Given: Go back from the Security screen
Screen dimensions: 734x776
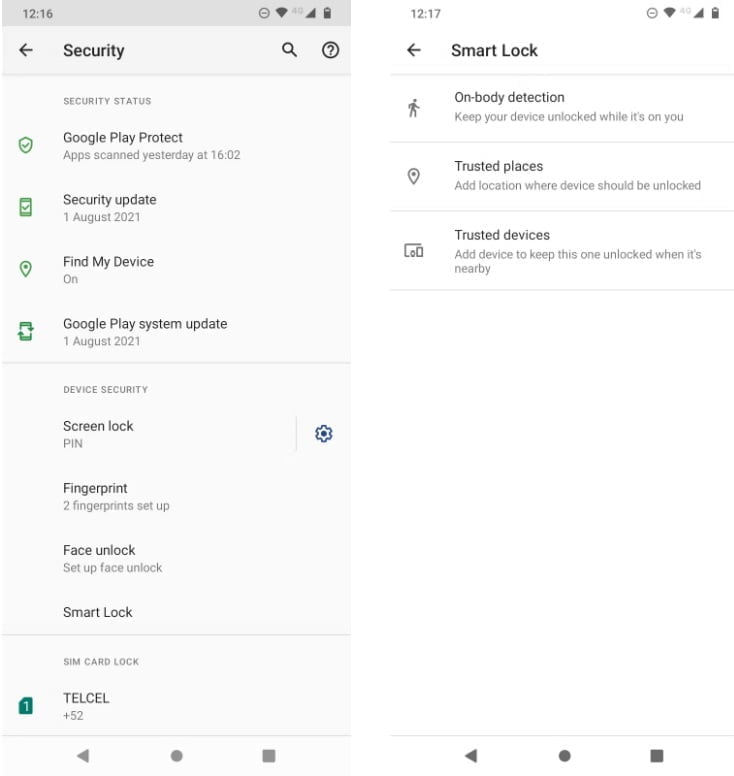Looking at the screenshot, I should click(x=26, y=50).
